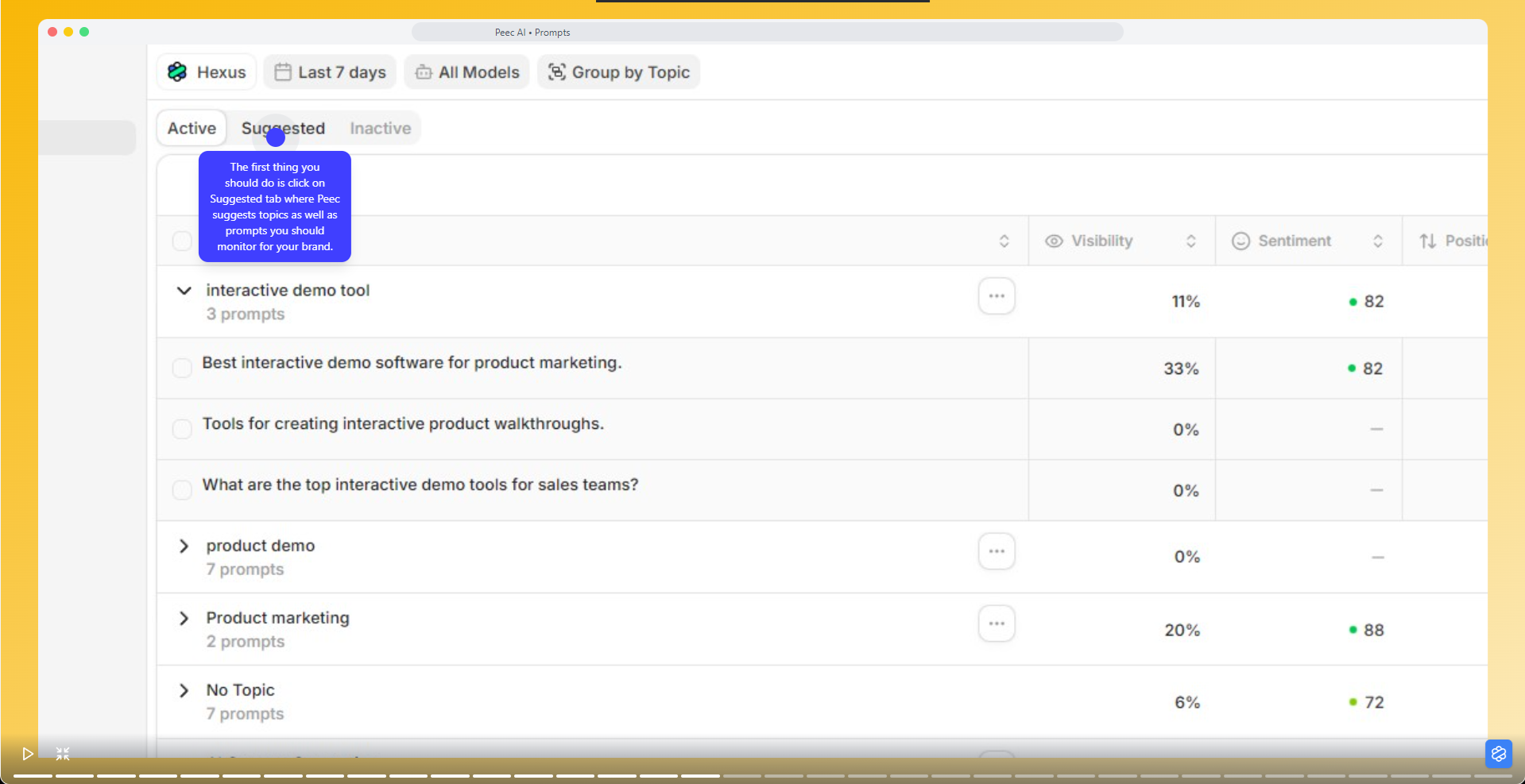
Task: Expand the product demo topic
Action: click(184, 546)
